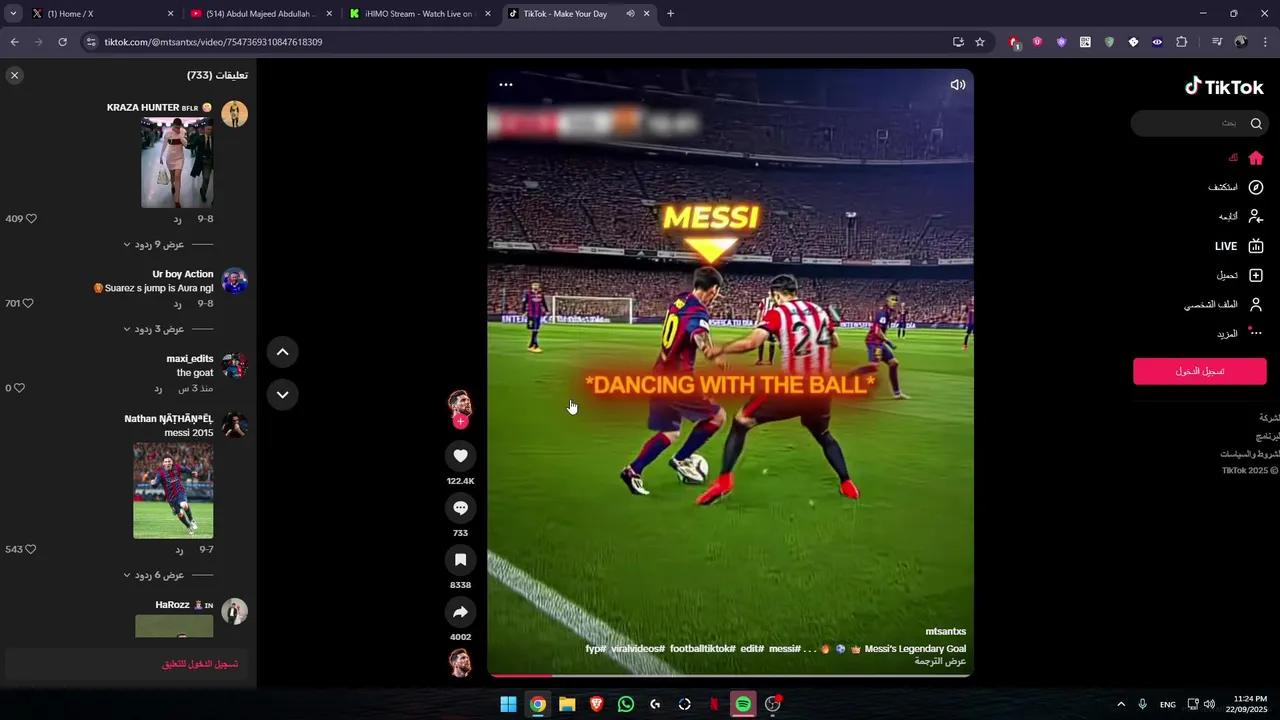Click the #footballtiktok hashtag
Viewport: 1280px width, 720px height.
point(702,649)
